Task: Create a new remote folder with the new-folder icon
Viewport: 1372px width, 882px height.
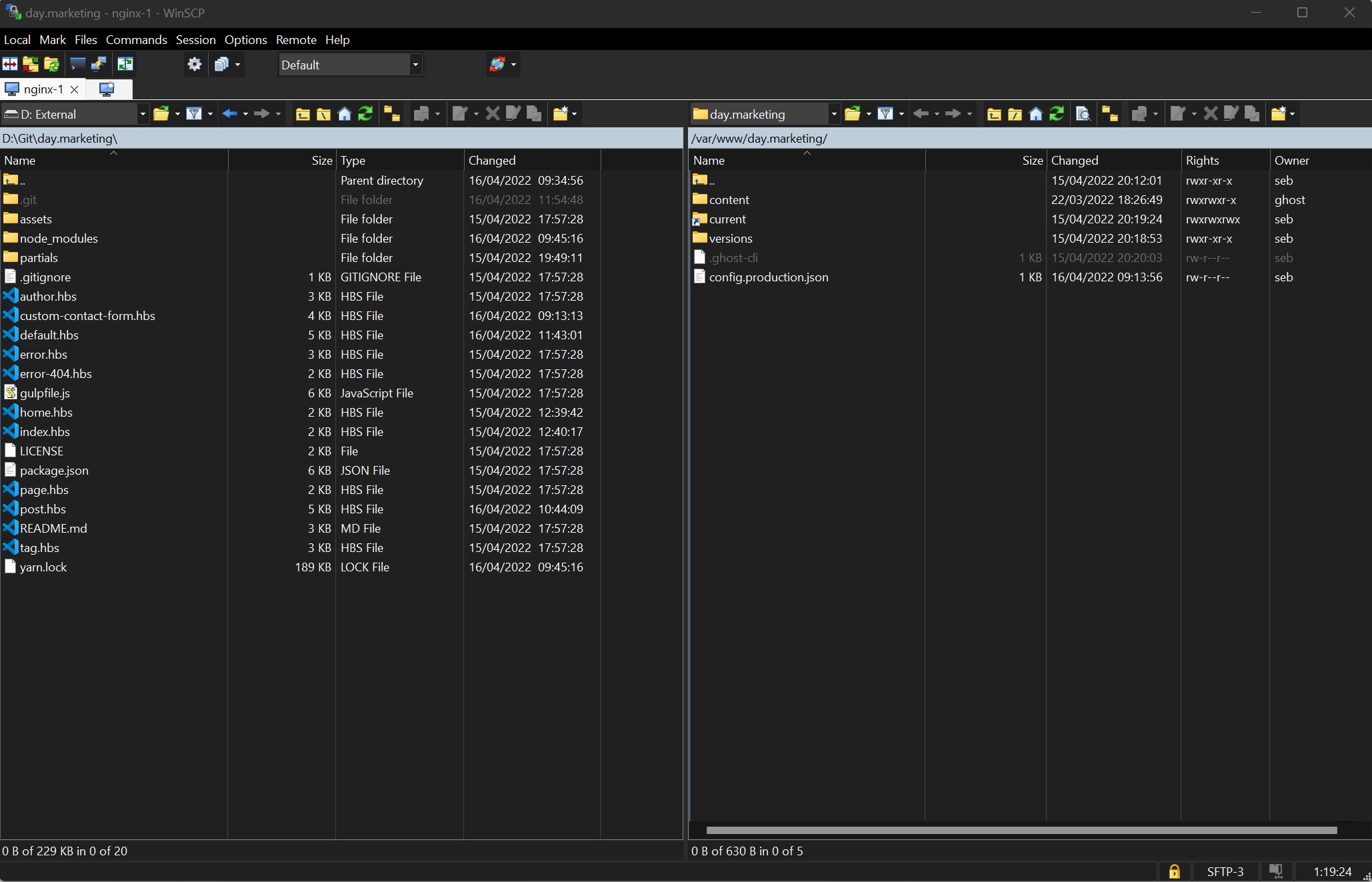Action: click(x=1278, y=113)
